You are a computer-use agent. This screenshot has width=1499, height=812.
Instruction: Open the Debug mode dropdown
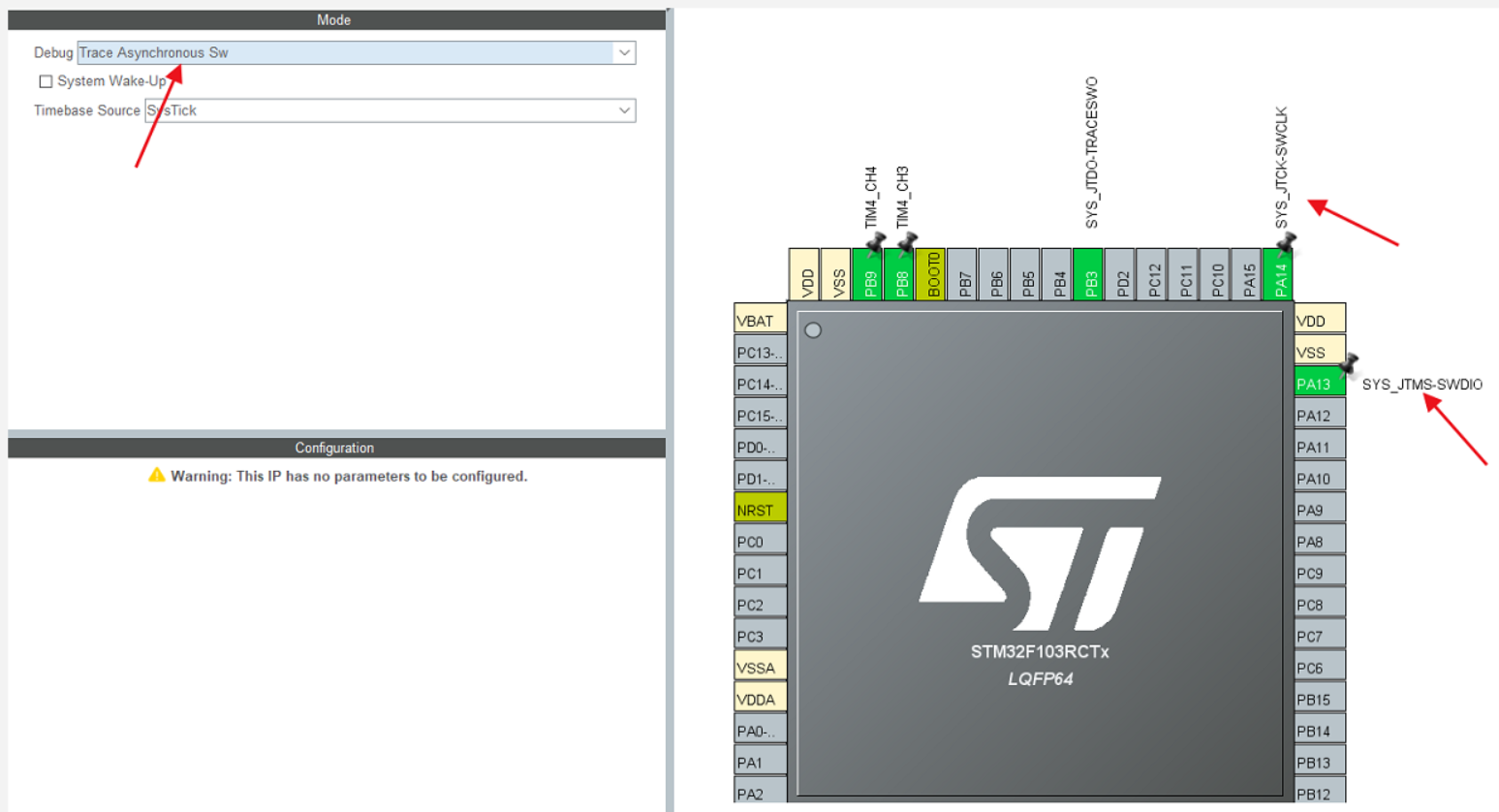coord(625,53)
